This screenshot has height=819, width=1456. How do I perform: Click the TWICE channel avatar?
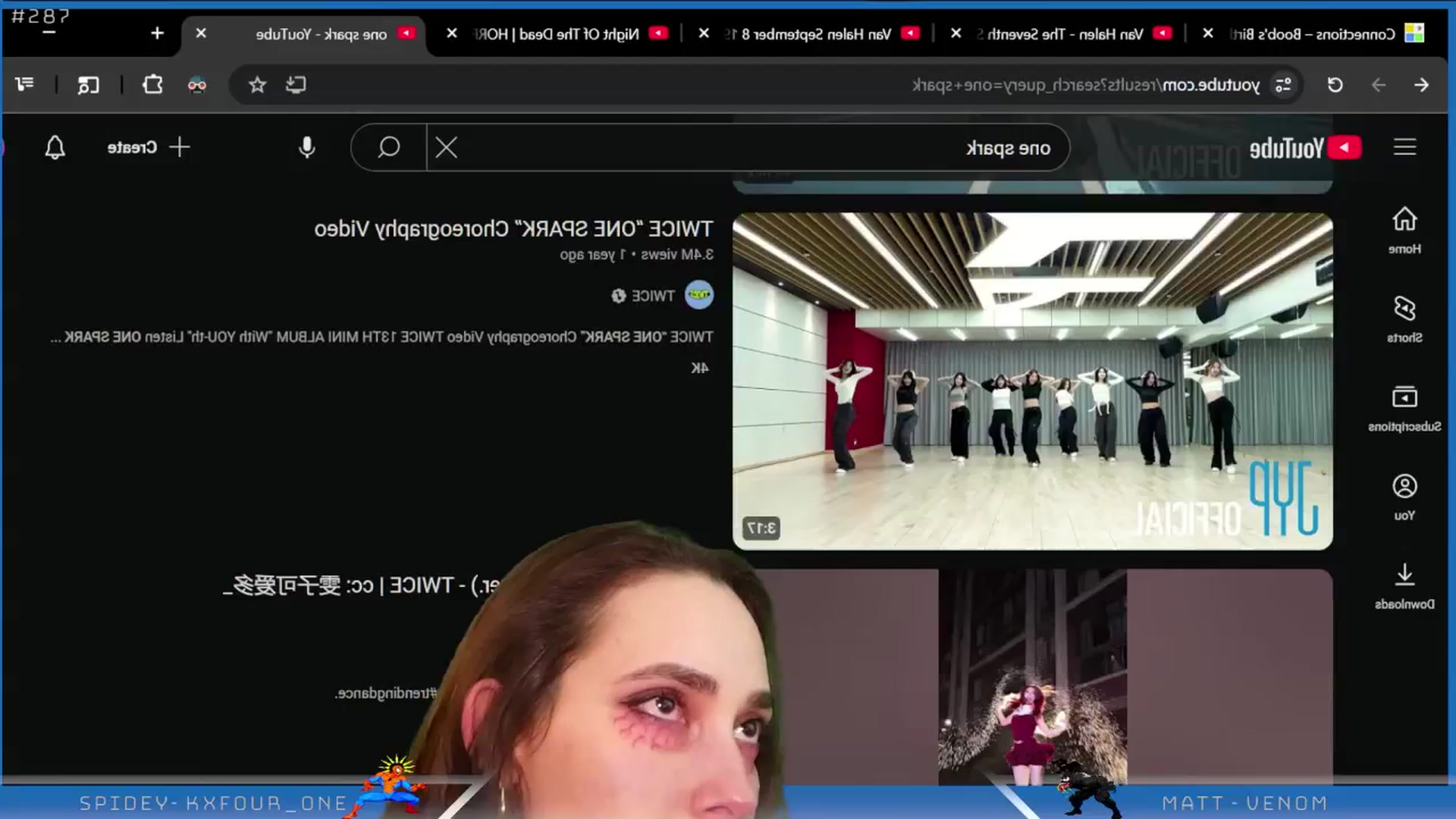click(x=698, y=295)
